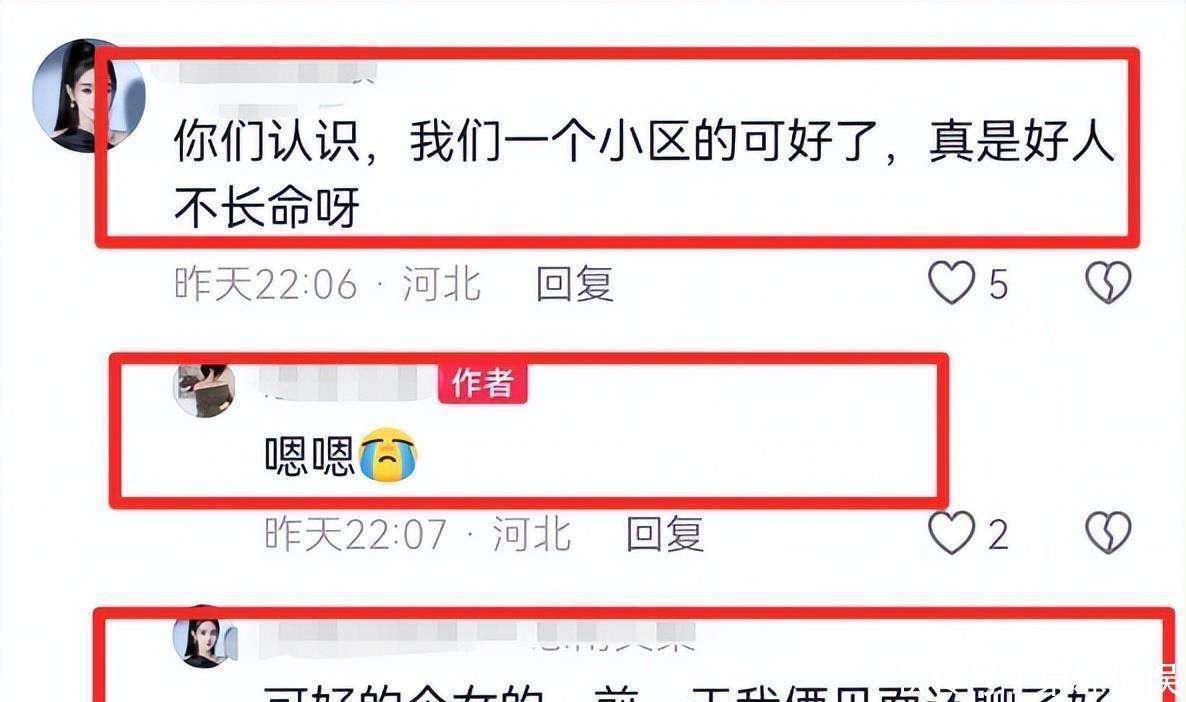Like the 22:06 comment with 5 likes
The width and height of the screenshot is (1186, 702).
tap(951, 283)
